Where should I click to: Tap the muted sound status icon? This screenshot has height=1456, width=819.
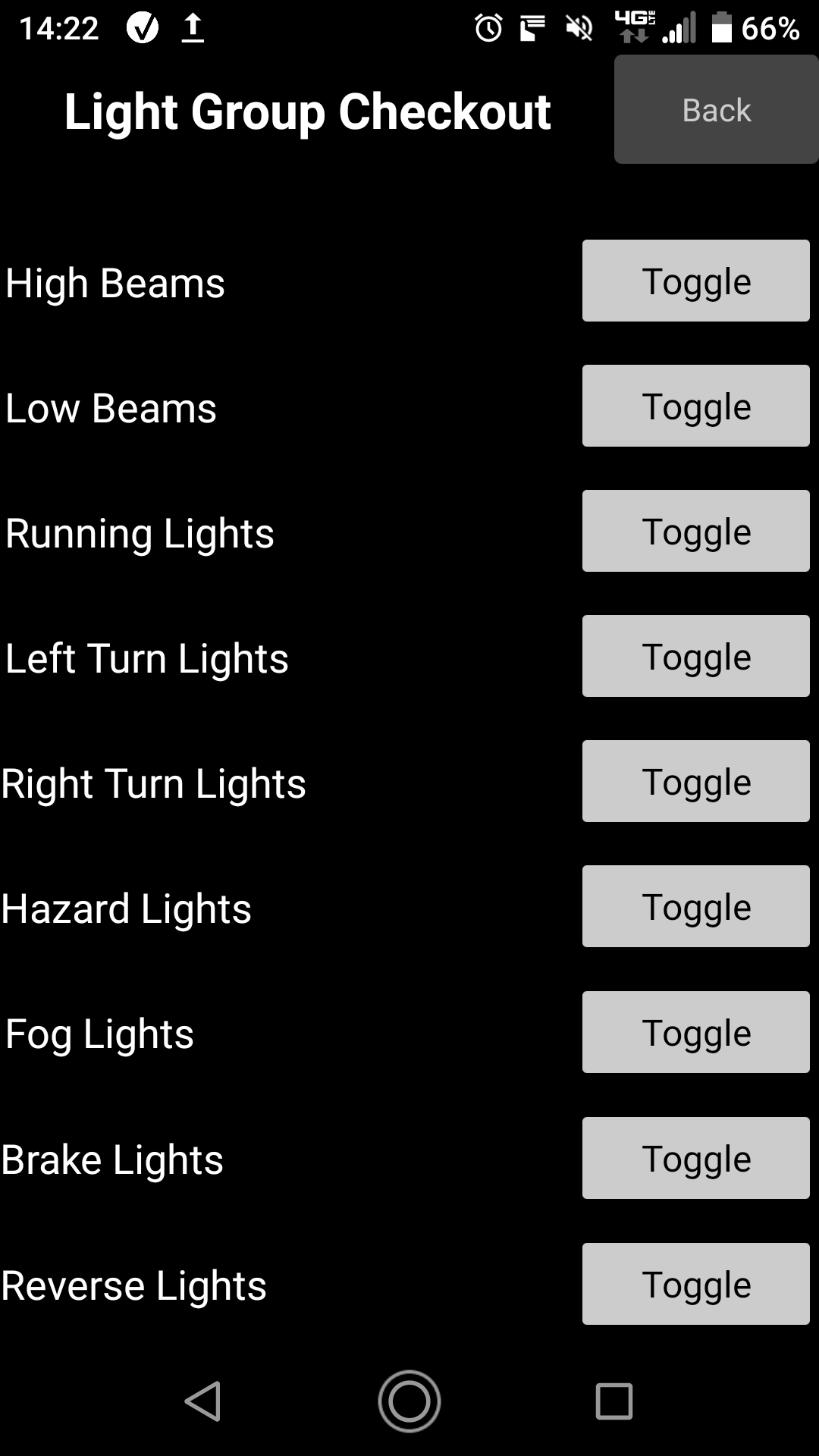tap(579, 29)
